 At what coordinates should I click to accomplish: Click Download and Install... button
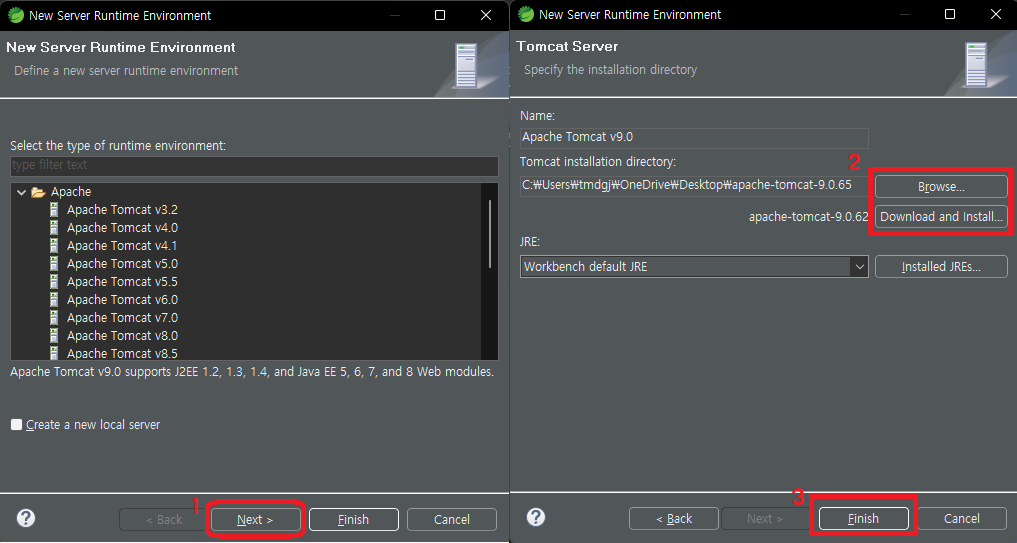941,217
